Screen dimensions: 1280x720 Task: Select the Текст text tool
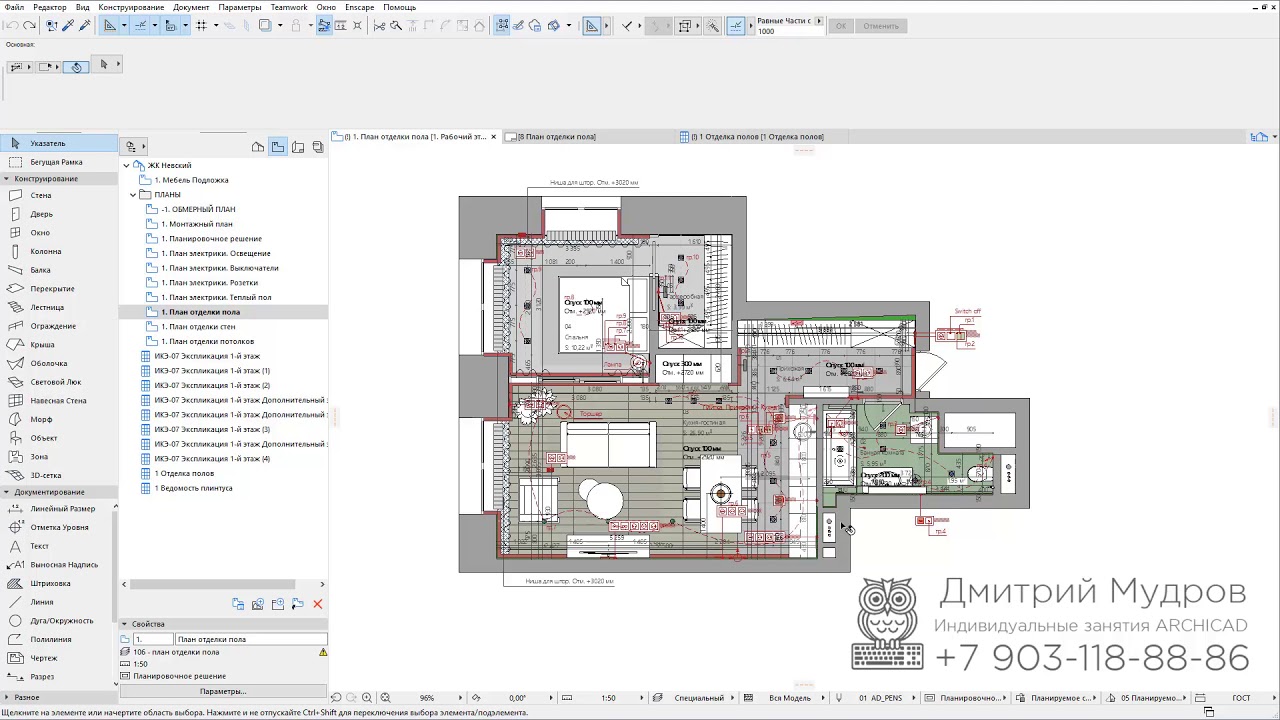pyautogui.click(x=58, y=546)
